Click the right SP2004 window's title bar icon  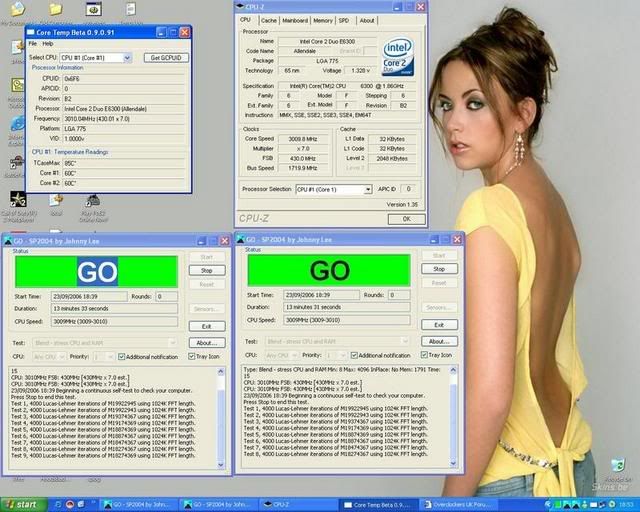pyautogui.click(x=241, y=239)
